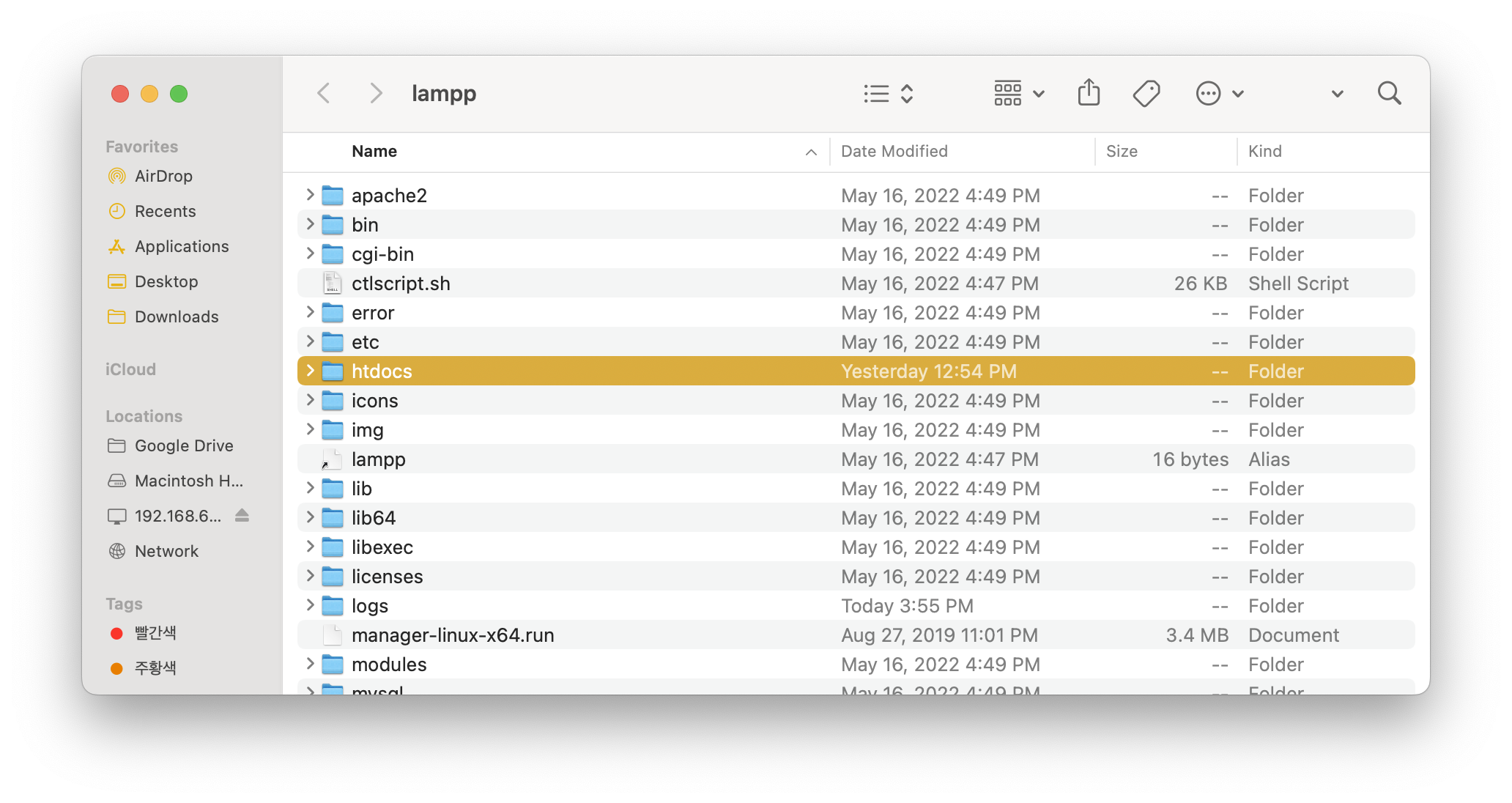Eject the 192.168.6 network volume

click(x=242, y=516)
